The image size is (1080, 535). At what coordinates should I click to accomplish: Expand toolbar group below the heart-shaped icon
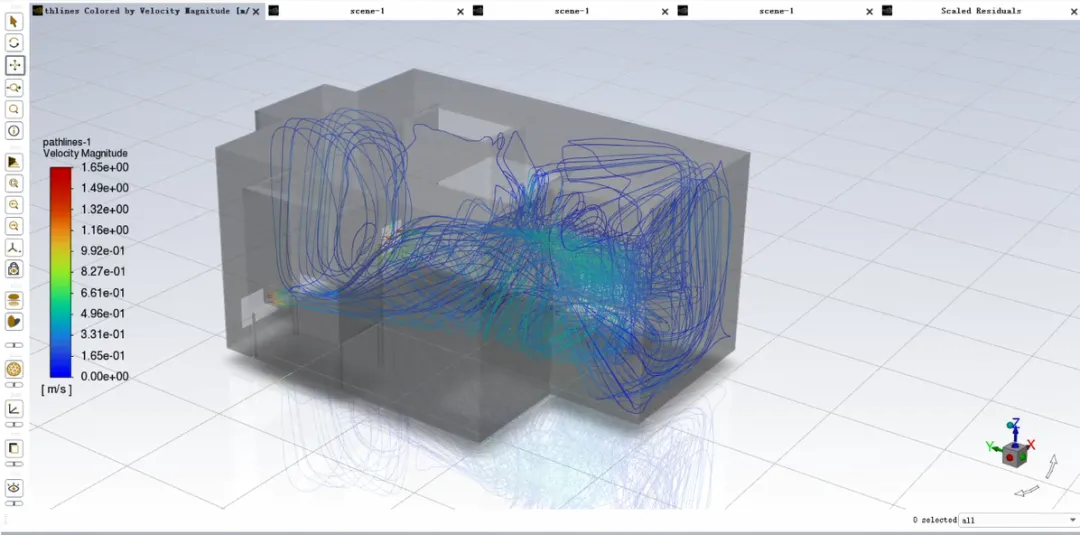pos(15,344)
